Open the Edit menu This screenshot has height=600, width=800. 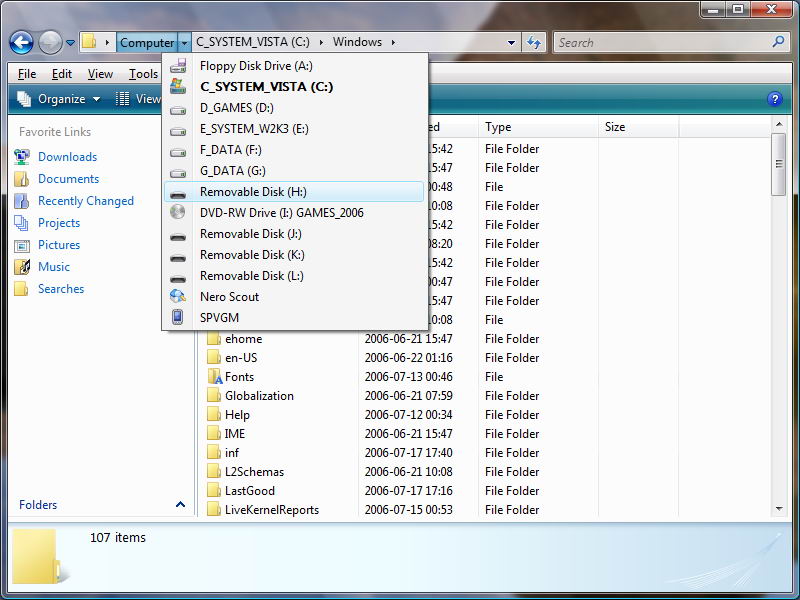(x=62, y=74)
